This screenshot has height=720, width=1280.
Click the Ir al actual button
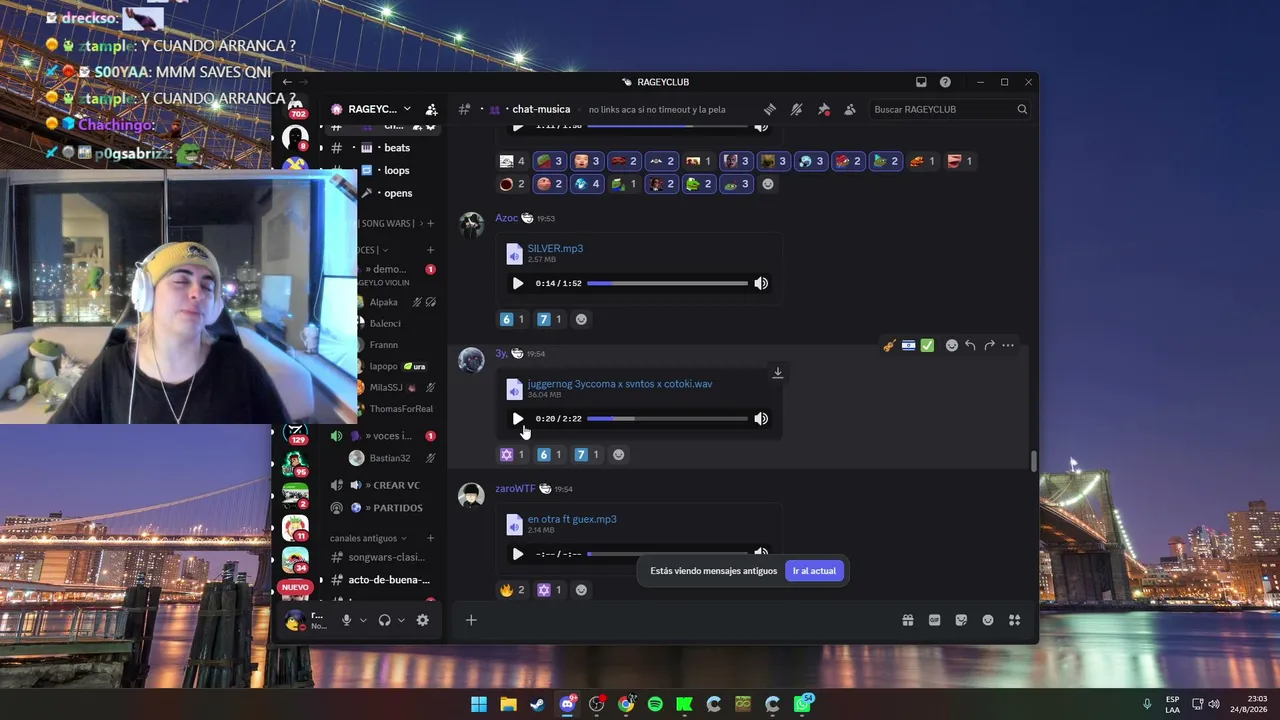pos(814,571)
